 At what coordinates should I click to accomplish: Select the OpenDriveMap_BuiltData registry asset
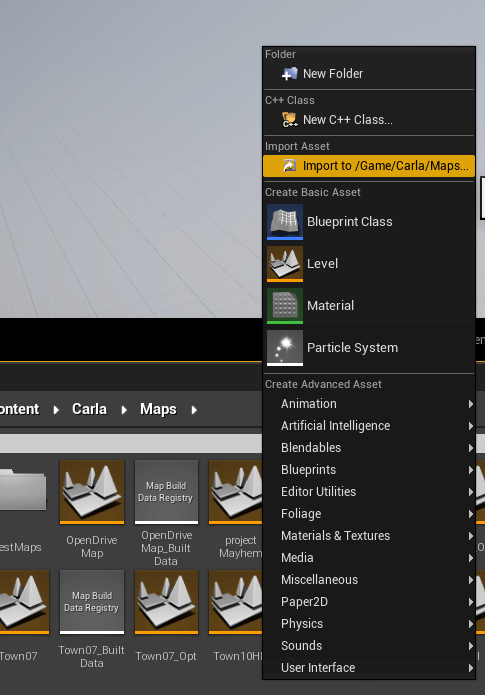tap(166, 492)
